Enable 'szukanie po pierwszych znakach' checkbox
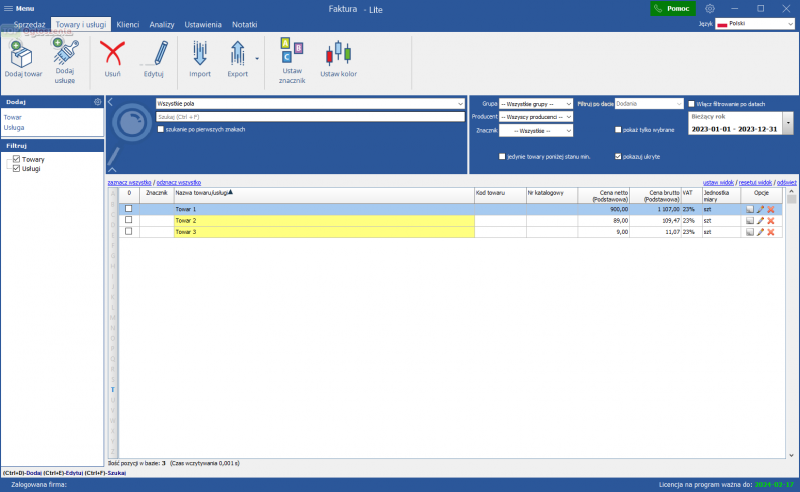Screen dimensions: 800x492 [161, 130]
